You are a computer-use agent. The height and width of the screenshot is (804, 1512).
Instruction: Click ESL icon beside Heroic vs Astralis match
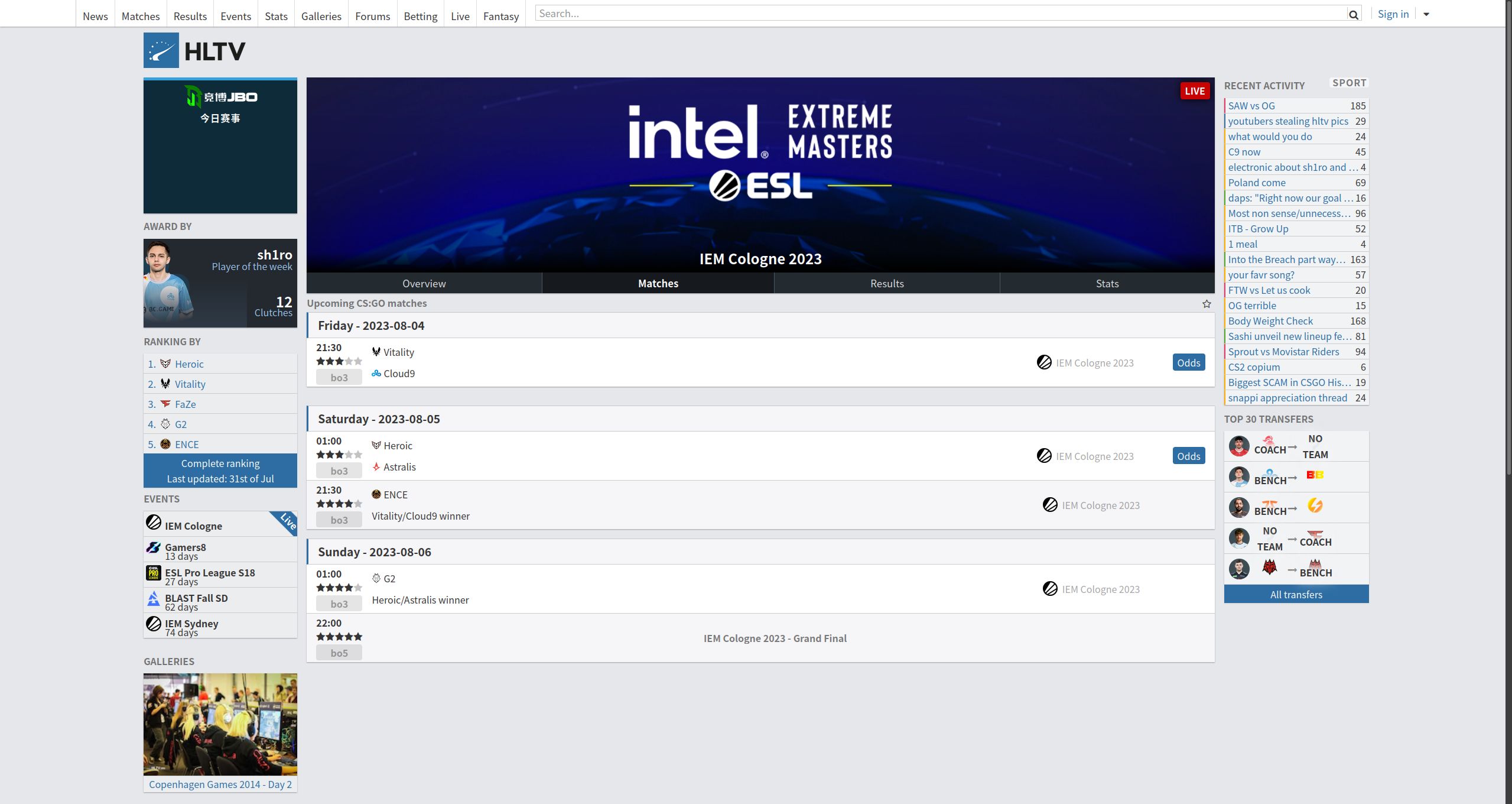pyautogui.click(x=1044, y=456)
